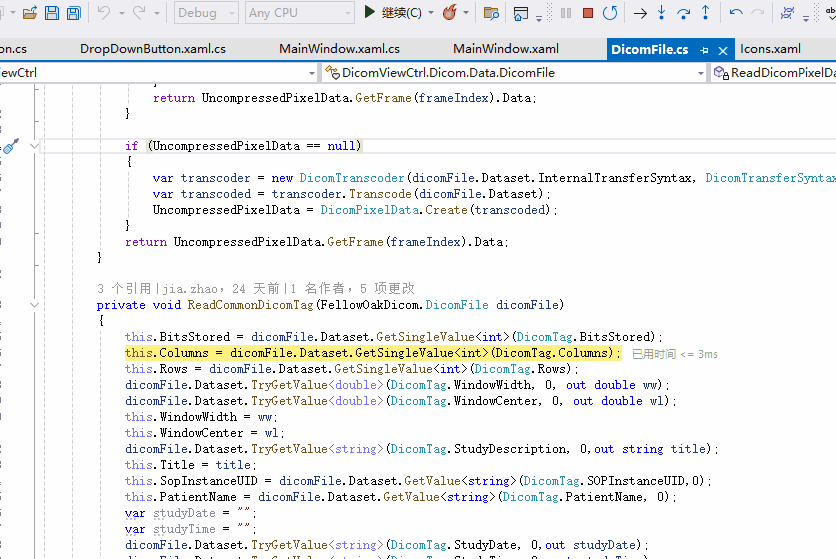Click the ReadCommonDicomTag method name
Image resolution: width=836 pixels, height=559 pixels.
250,305
